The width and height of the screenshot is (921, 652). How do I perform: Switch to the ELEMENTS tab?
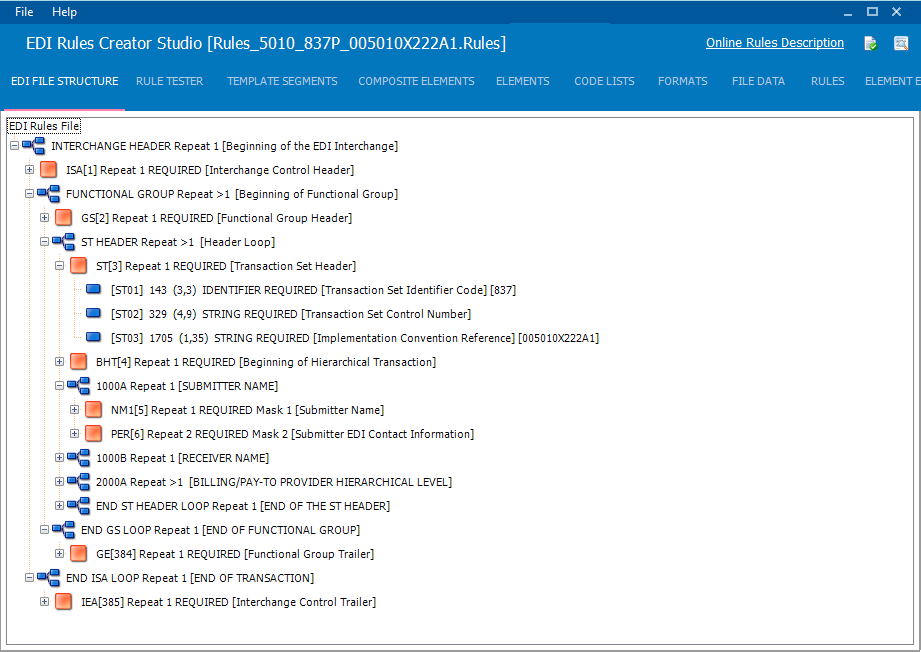523,81
